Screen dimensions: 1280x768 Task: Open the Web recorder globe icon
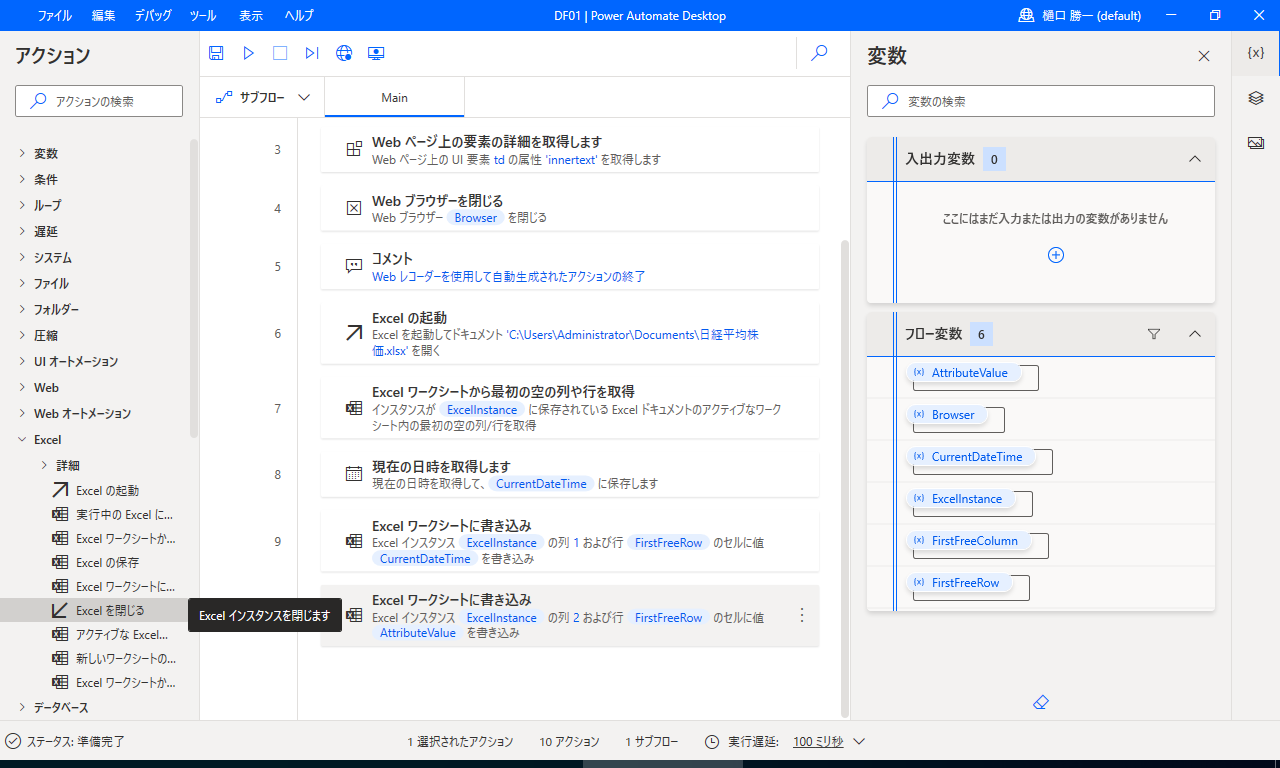(344, 53)
